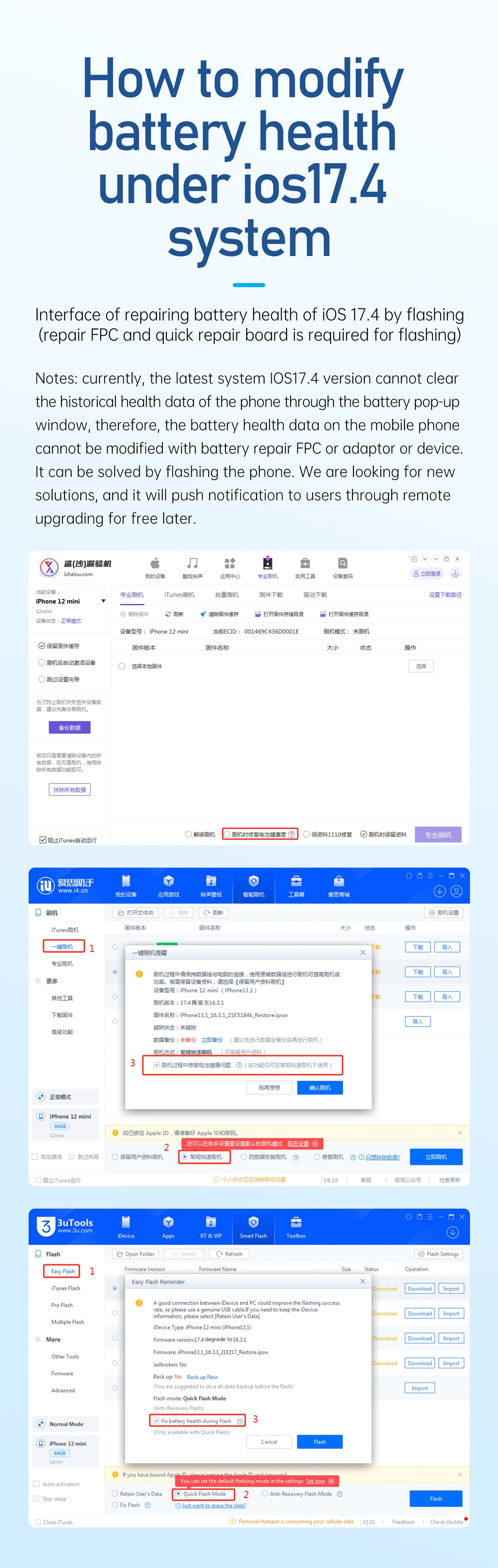This screenshot has width=498, height=1568.
Task: Enable 刷机时修复电池健康度 radio in ishalou window
Action: coord(227,834)
